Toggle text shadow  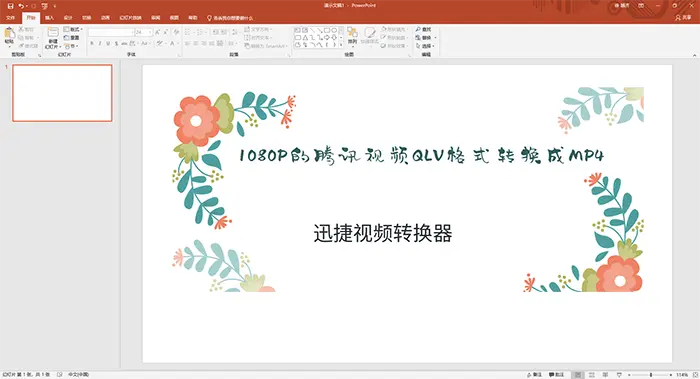click(117, 43)
